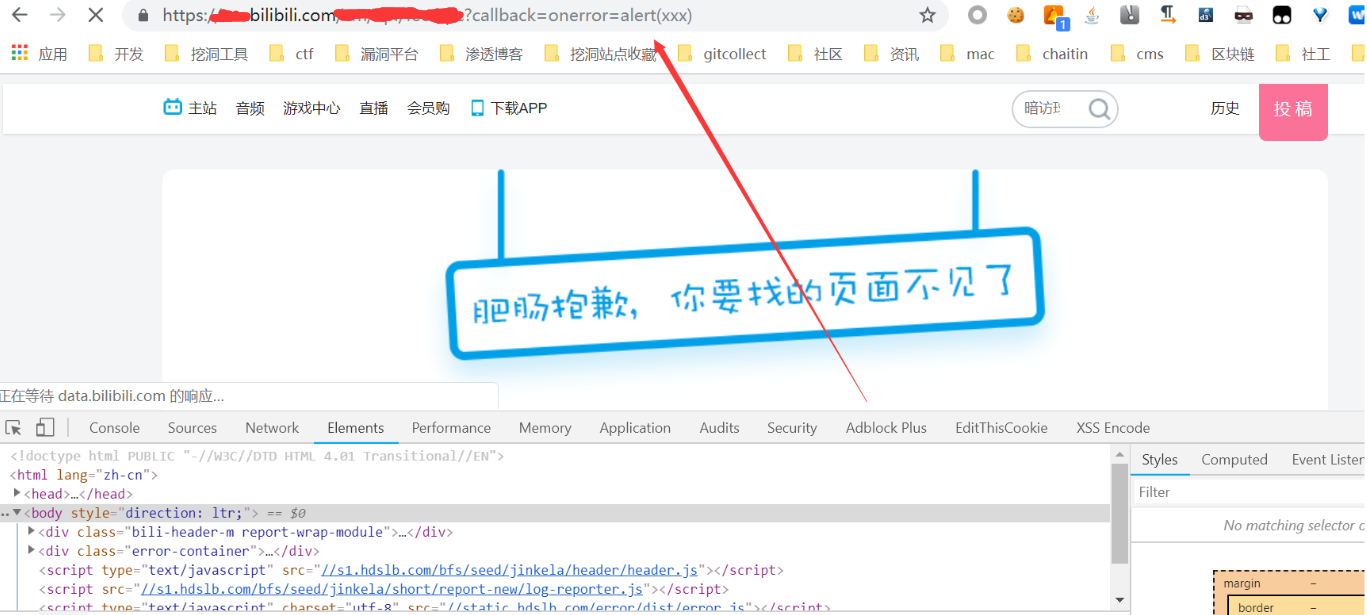Image resolution: width=1367 pixels, height=615 pixels.
Task: Open the 社区 bookmark folder
Action: pos(815,54)
